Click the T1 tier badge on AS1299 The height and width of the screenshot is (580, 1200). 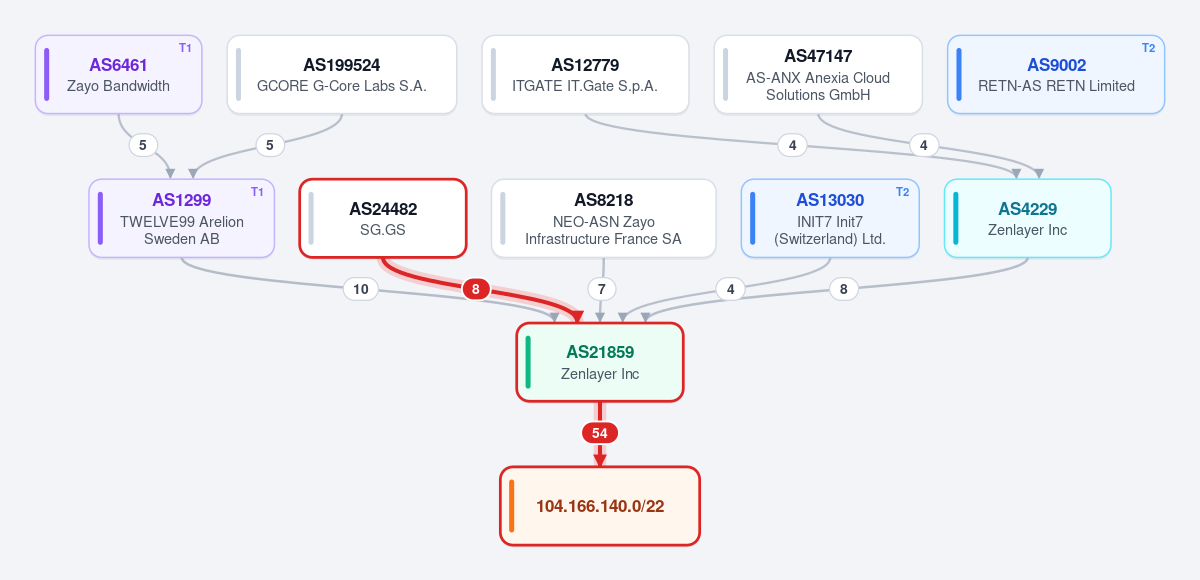coord(257,192)
